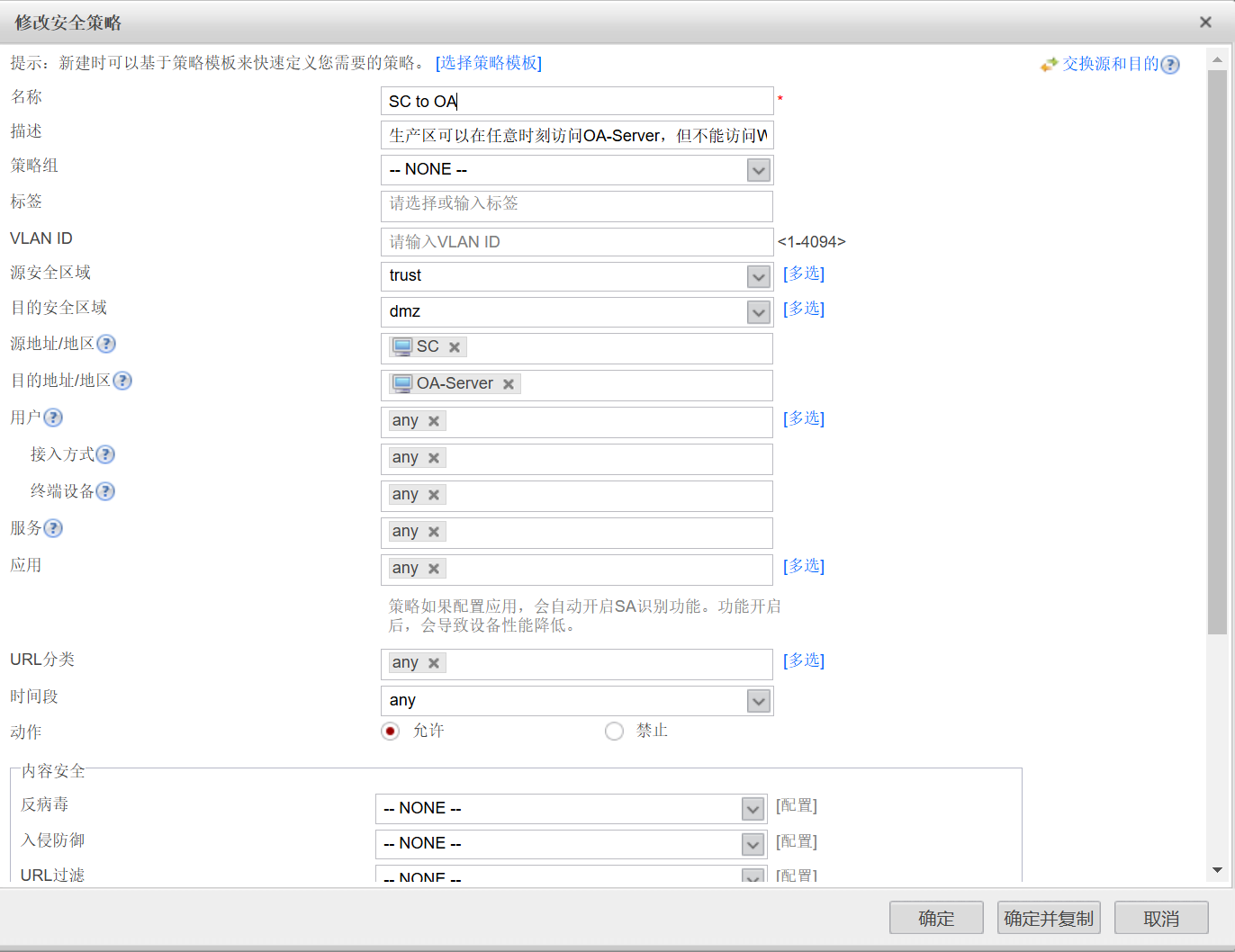The width and height of the screenshot is (1235, 952).
Task: Click the vertical scrollbar thumb
Action: (x=1217, y=352)
